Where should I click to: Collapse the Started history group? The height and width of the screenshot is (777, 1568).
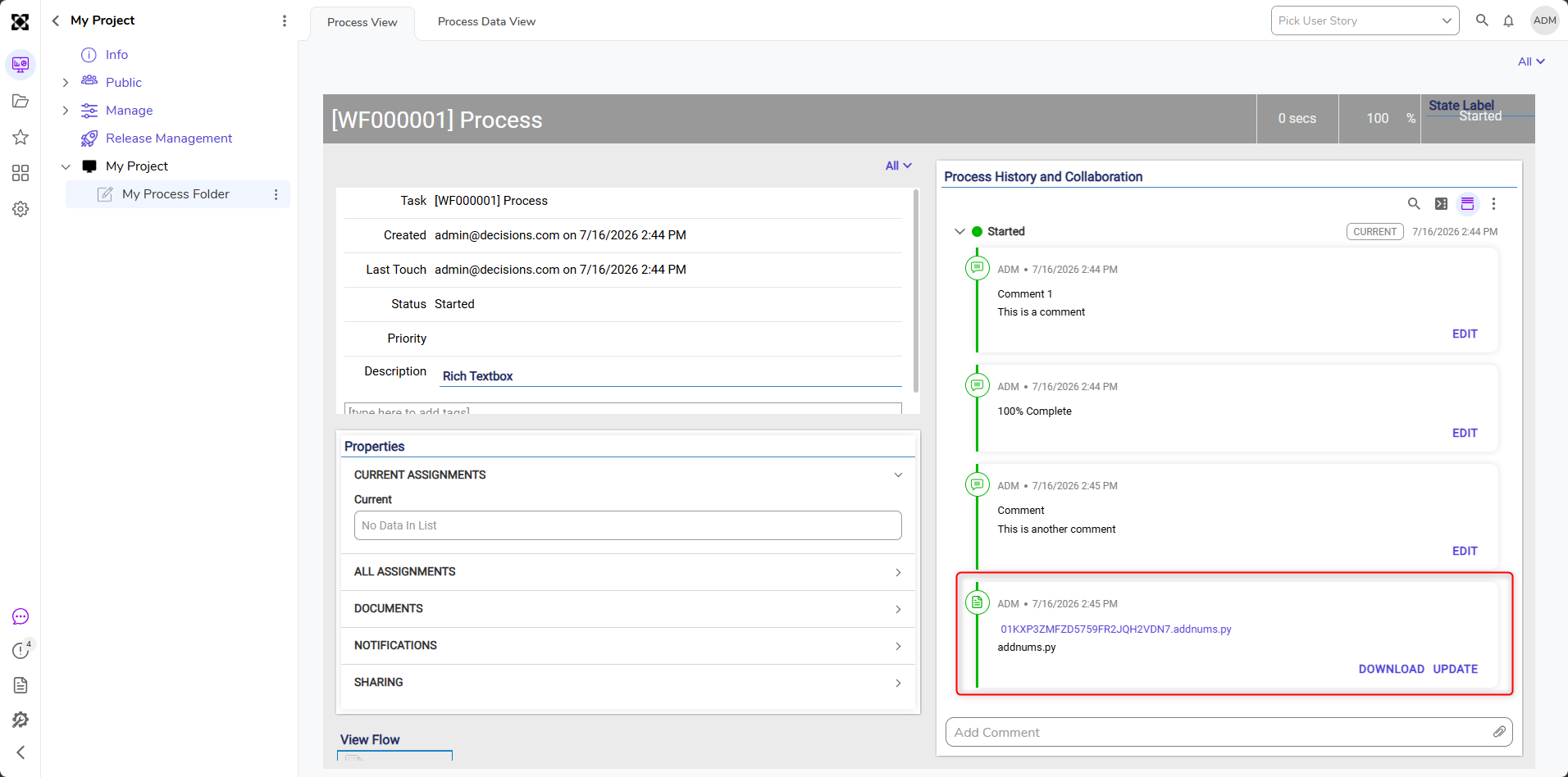point(959,231)
